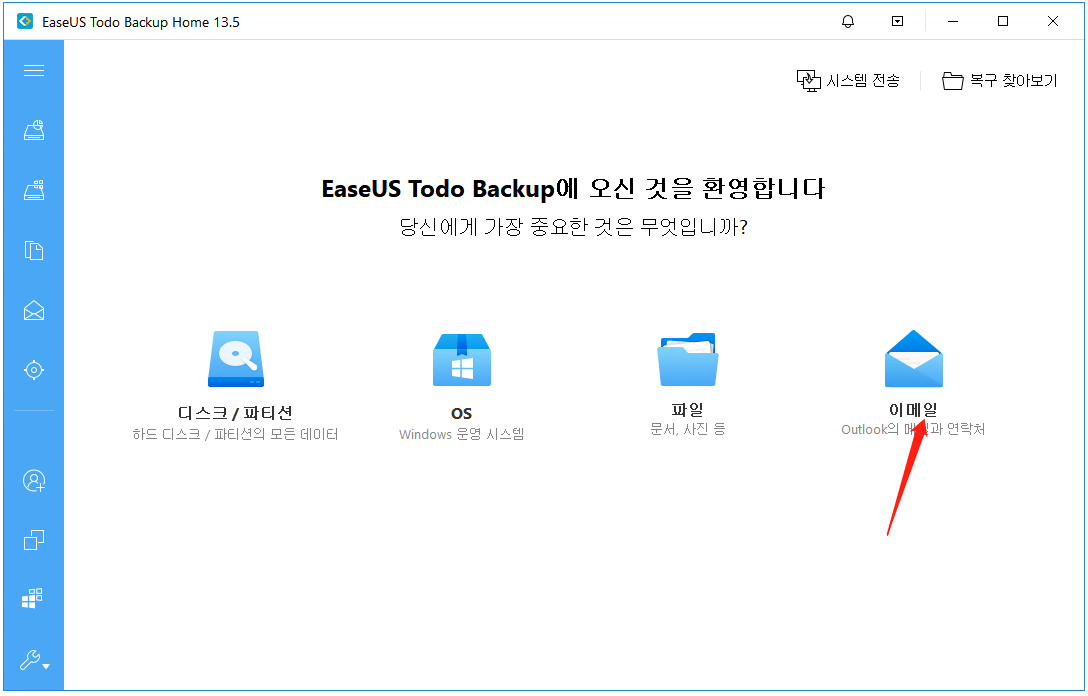Click the EaseUS app logo in title bar

25,22
